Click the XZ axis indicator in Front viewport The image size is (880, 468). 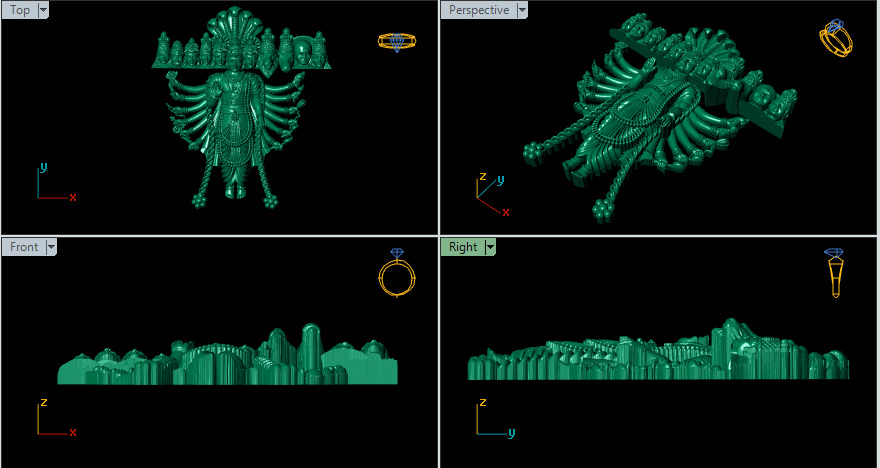pyautogui.click(x=56, y=417)
